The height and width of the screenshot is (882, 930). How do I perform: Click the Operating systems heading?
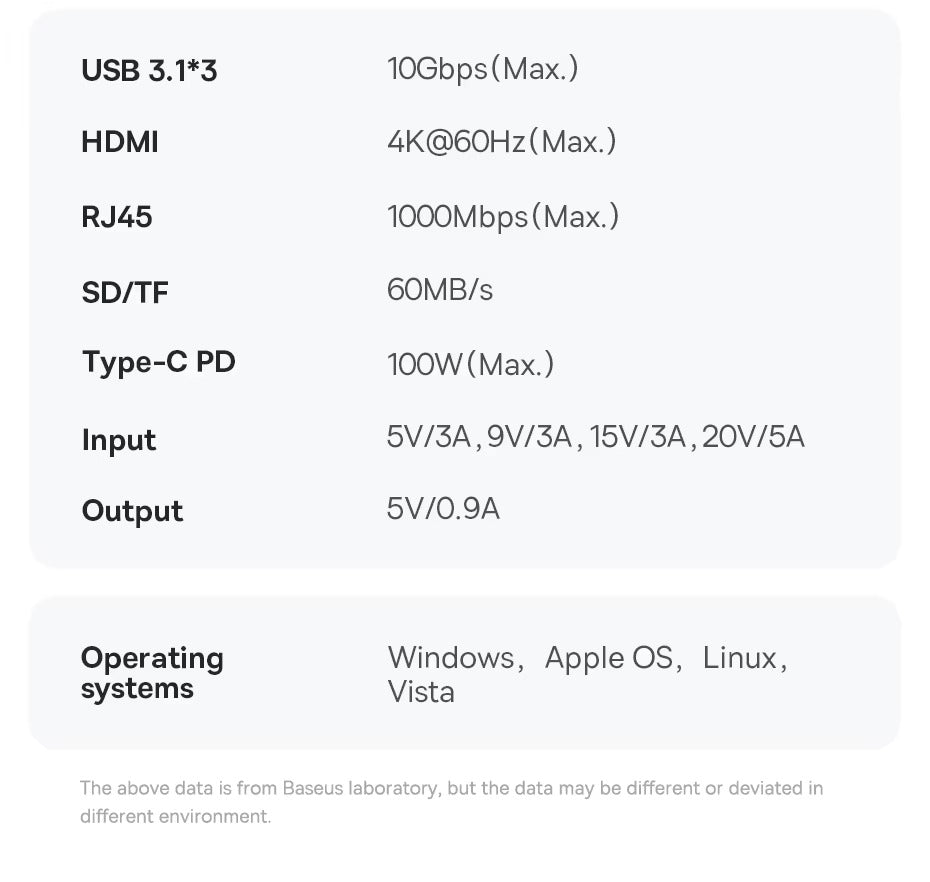[x=152, y=673]
